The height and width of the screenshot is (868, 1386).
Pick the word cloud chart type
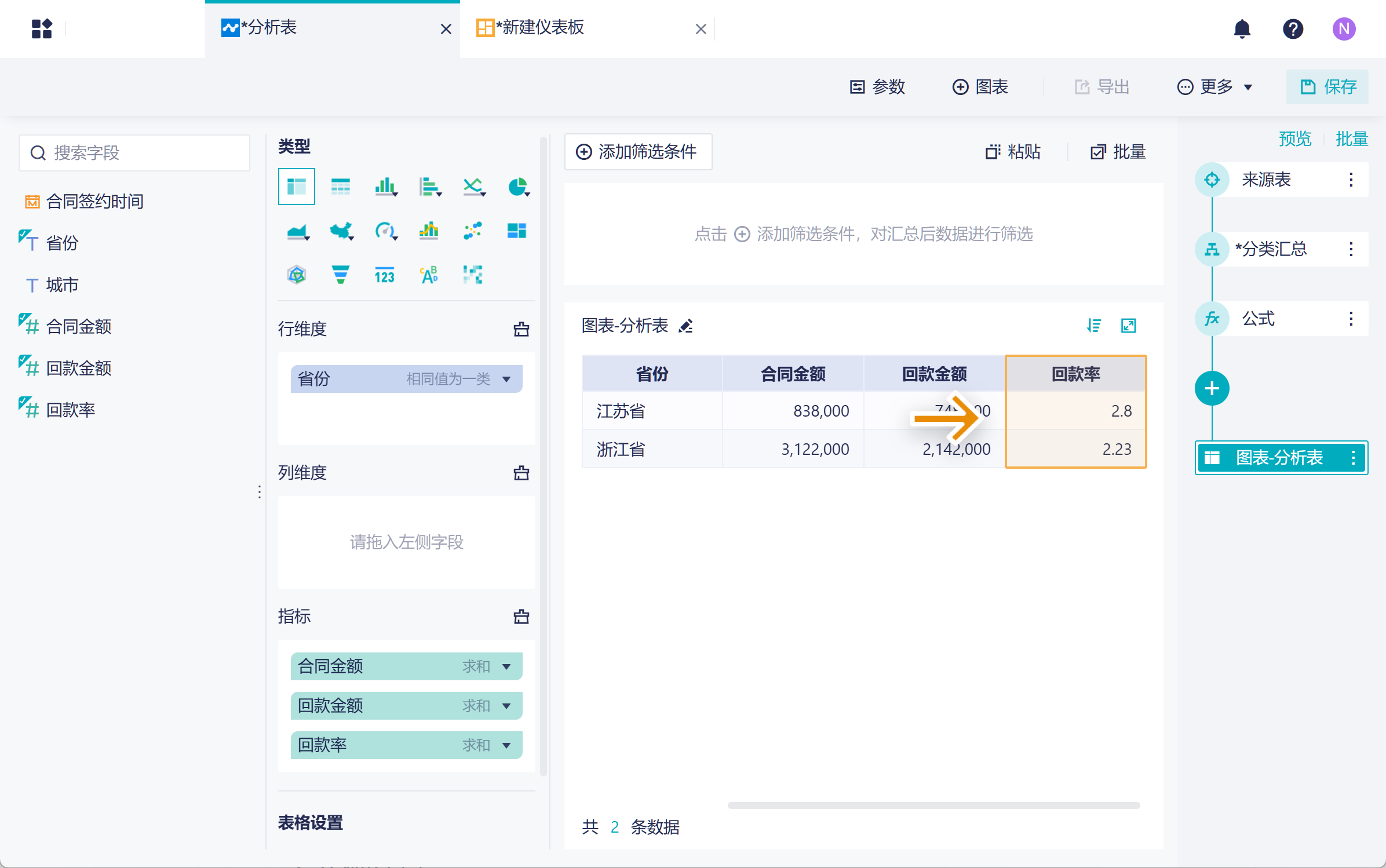coord(429,275)
